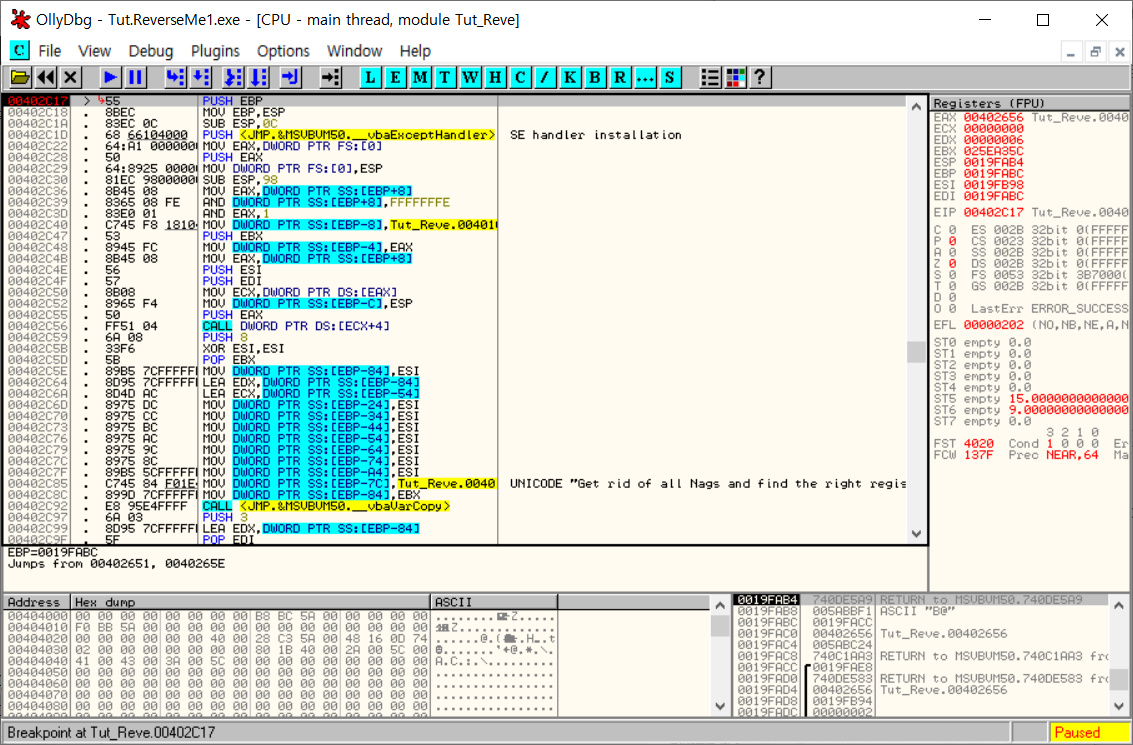Show CPU window with C button

pyautogui.click(x=520, y=77)
